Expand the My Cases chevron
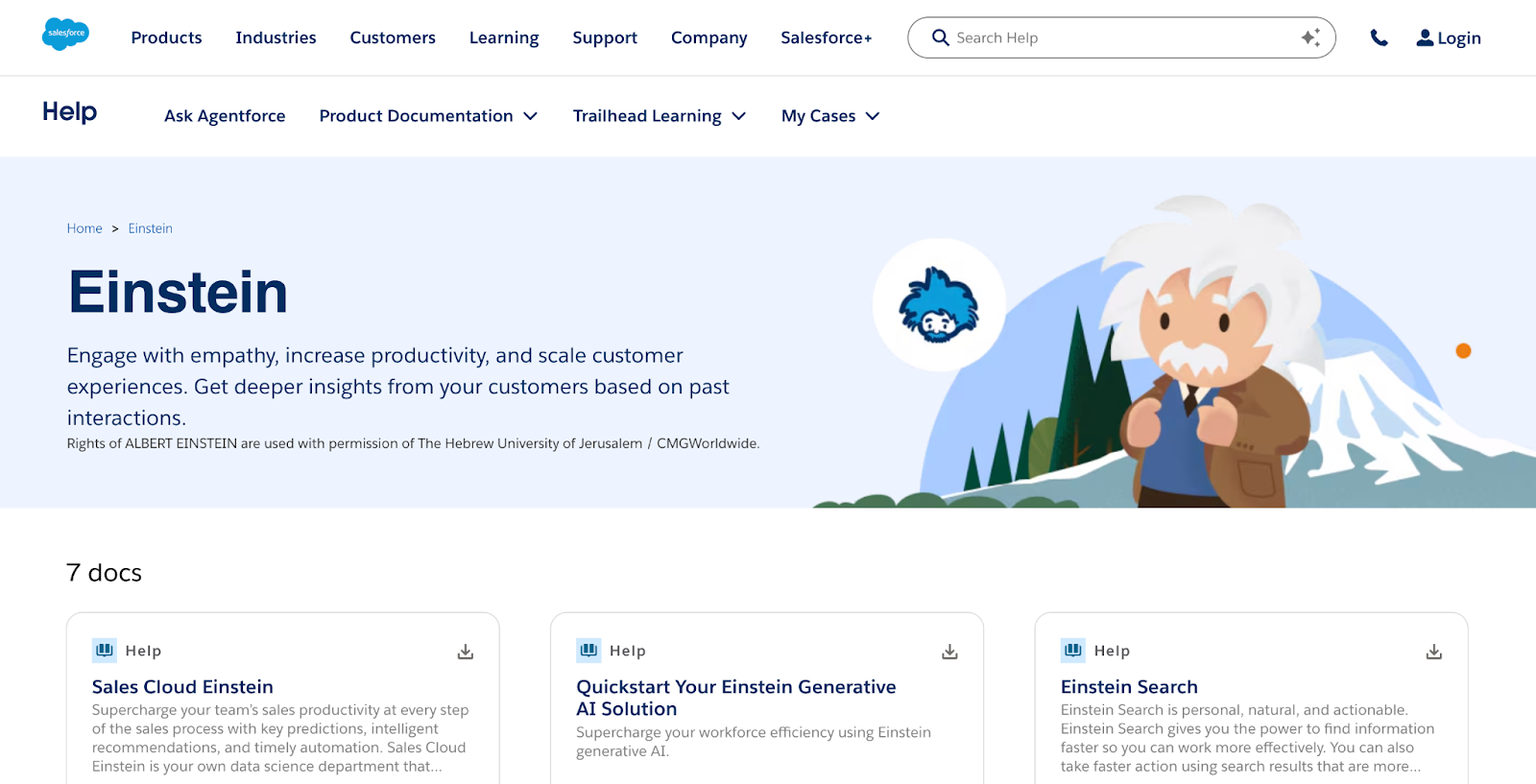 click(x=872, y=116)
